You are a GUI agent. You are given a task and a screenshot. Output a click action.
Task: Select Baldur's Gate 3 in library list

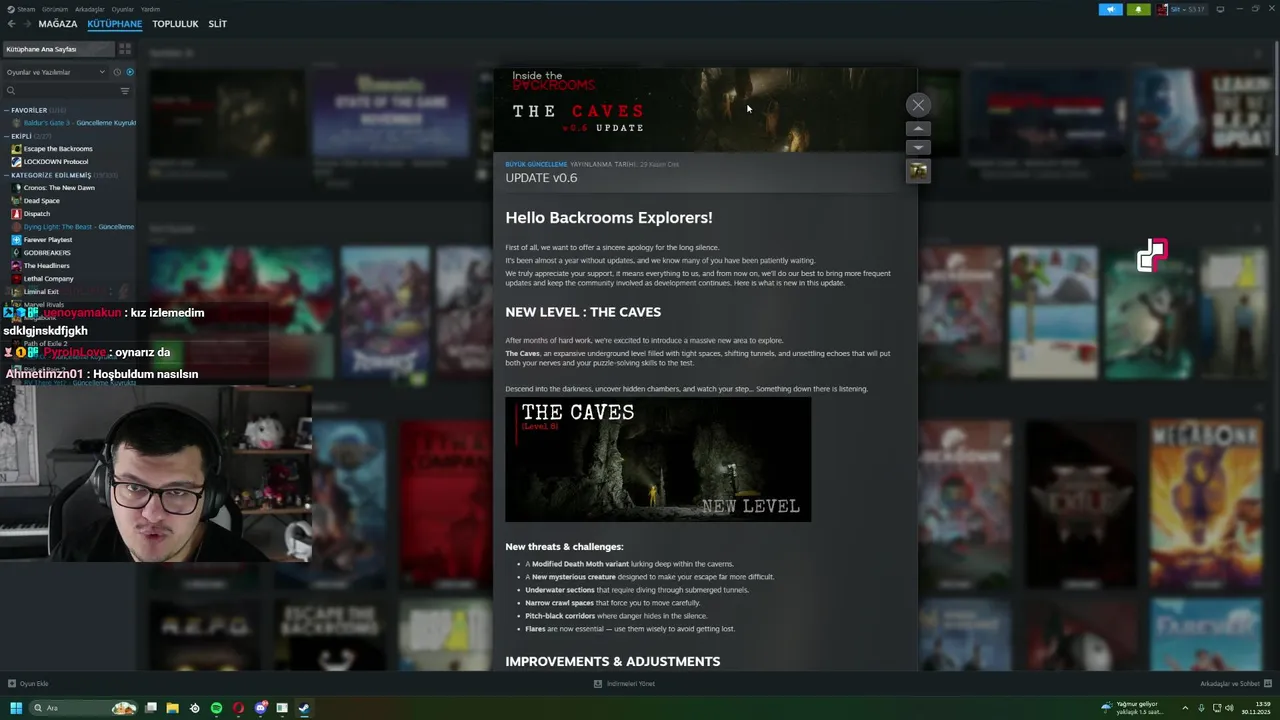(73, 123)
